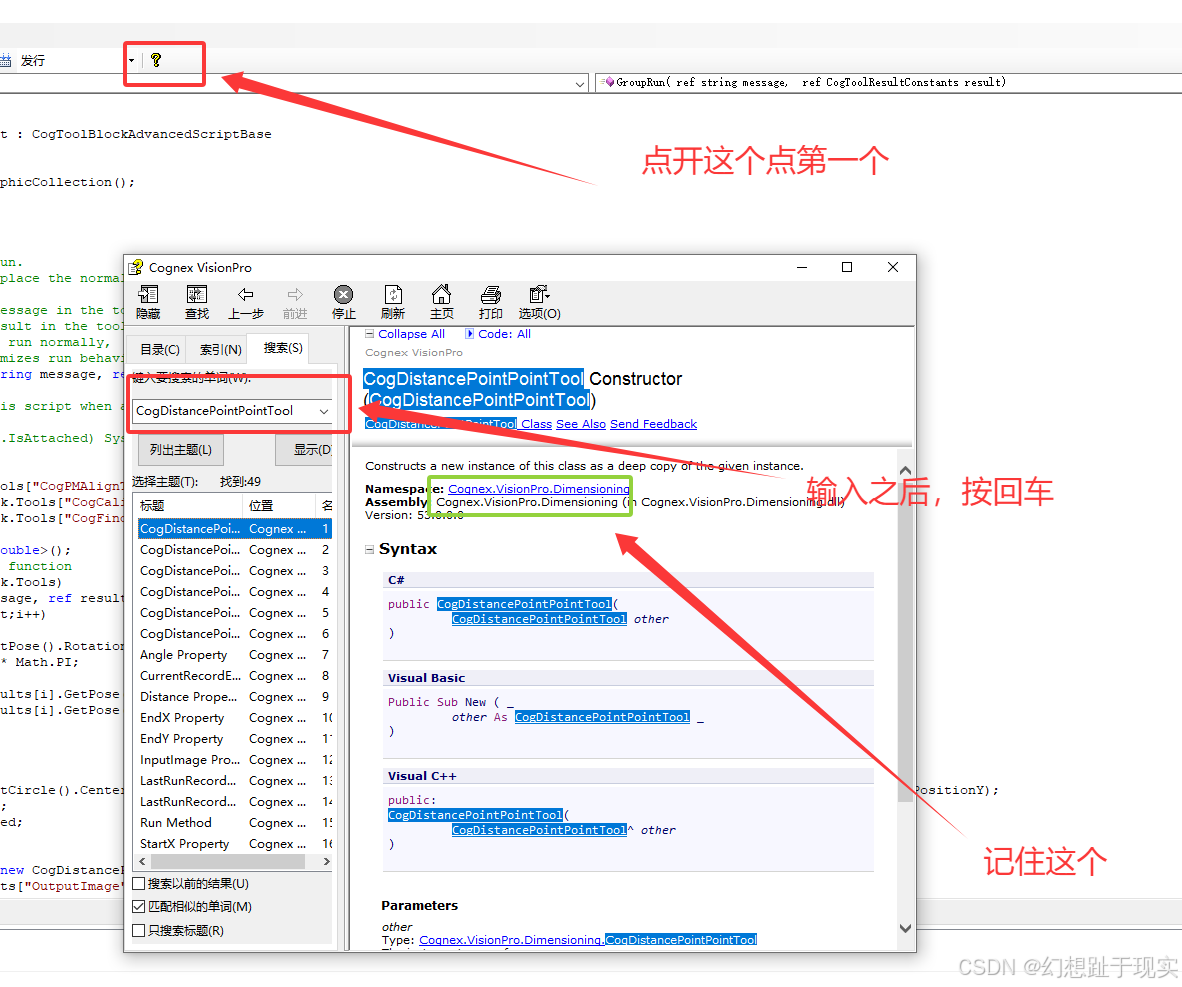Enable 搜索以前的结果(U) checkbox
The height and width of the screenshot is (987, 1182).
tap(139, 884)
